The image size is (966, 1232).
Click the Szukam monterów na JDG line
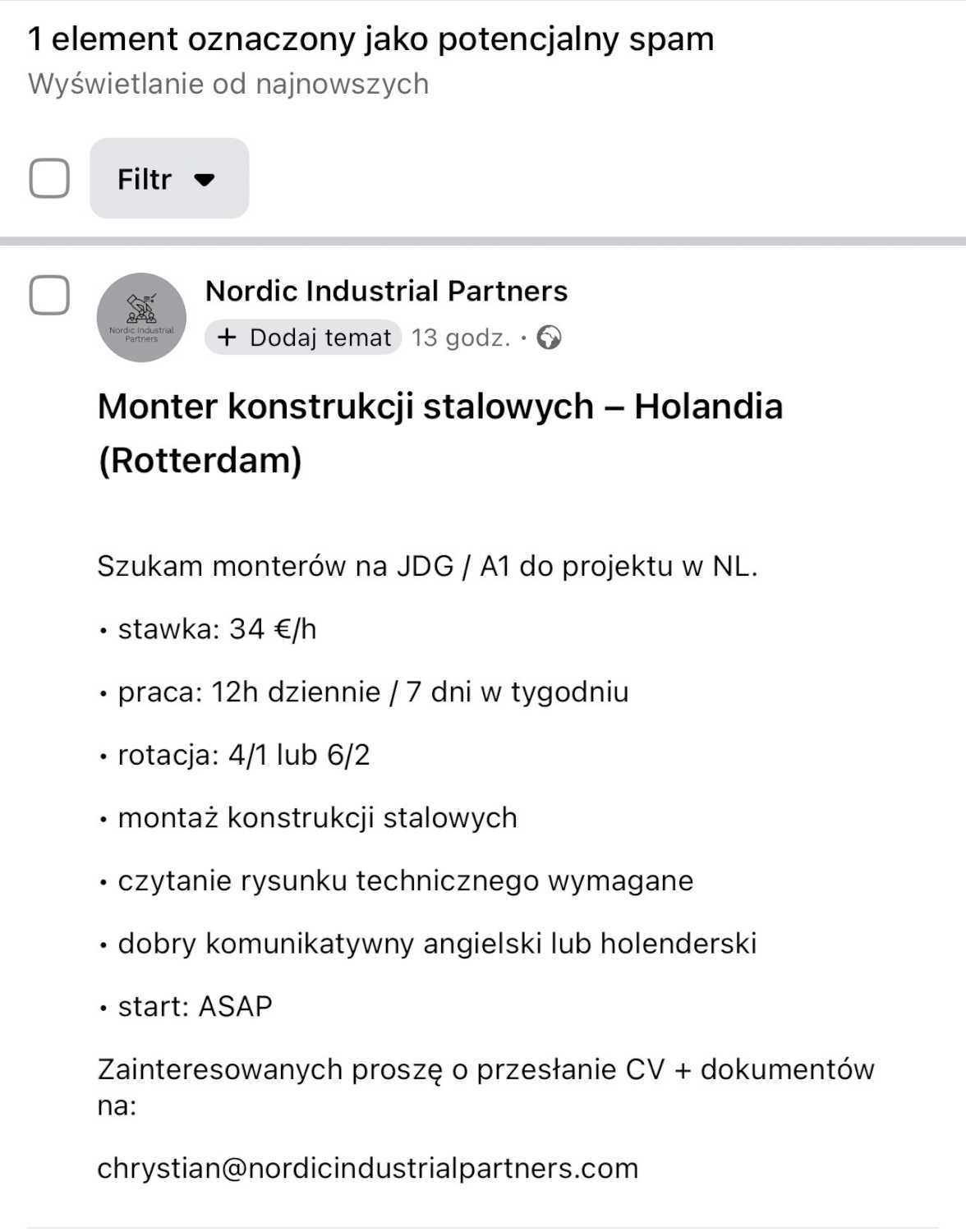pos(427,566)
